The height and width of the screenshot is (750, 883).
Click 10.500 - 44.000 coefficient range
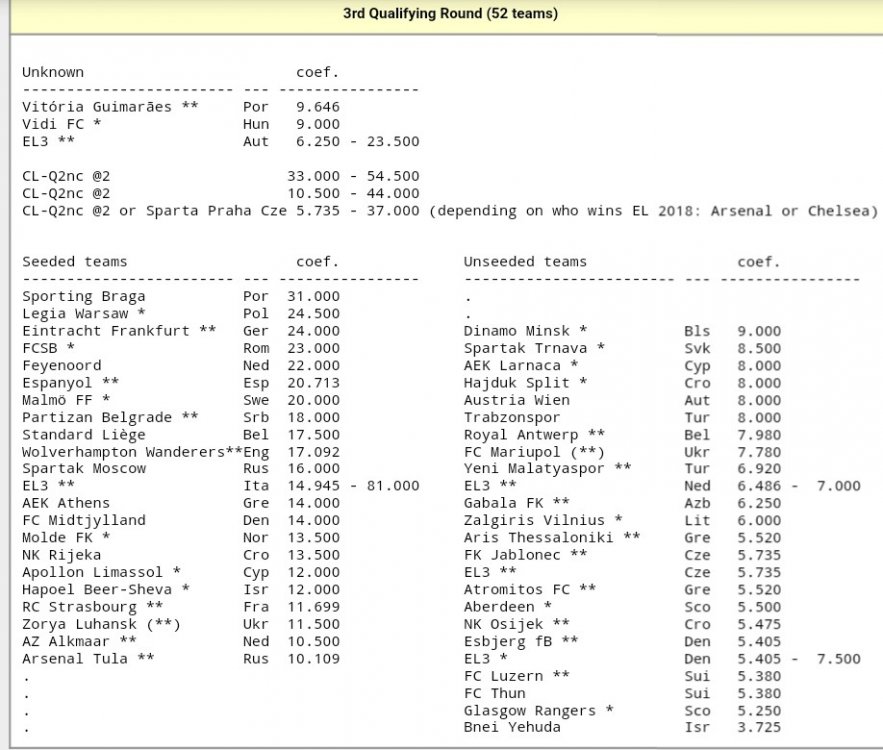pos(353,194)
